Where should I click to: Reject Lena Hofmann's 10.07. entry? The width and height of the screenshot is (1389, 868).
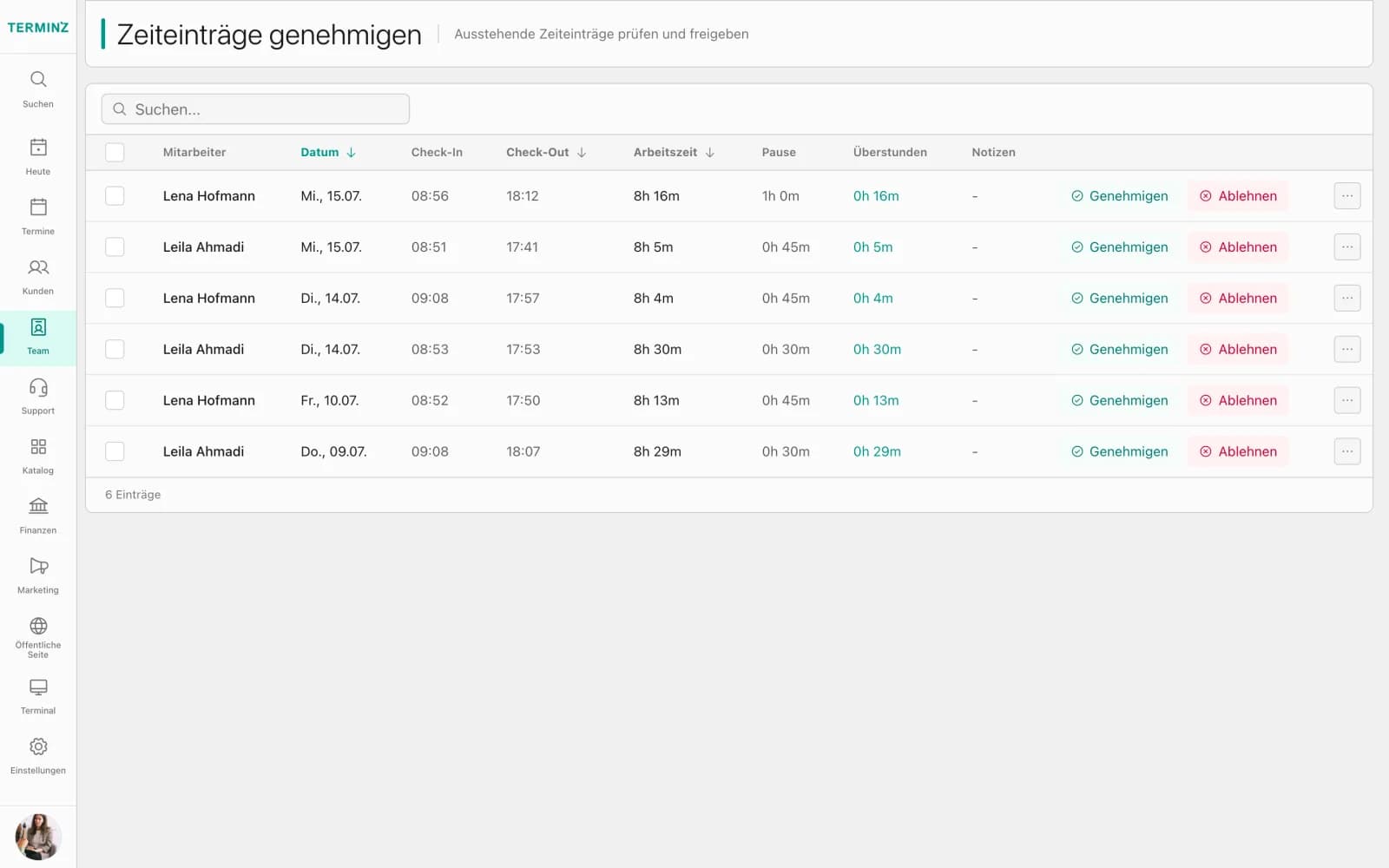click(1238, 400)
